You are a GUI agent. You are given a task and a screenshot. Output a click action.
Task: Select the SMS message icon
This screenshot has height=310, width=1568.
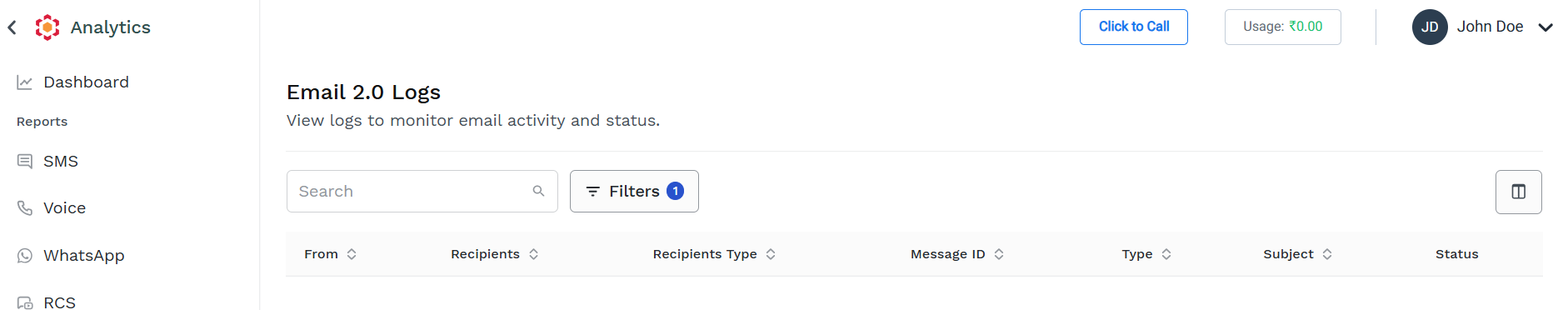click(x=25, y=162)
